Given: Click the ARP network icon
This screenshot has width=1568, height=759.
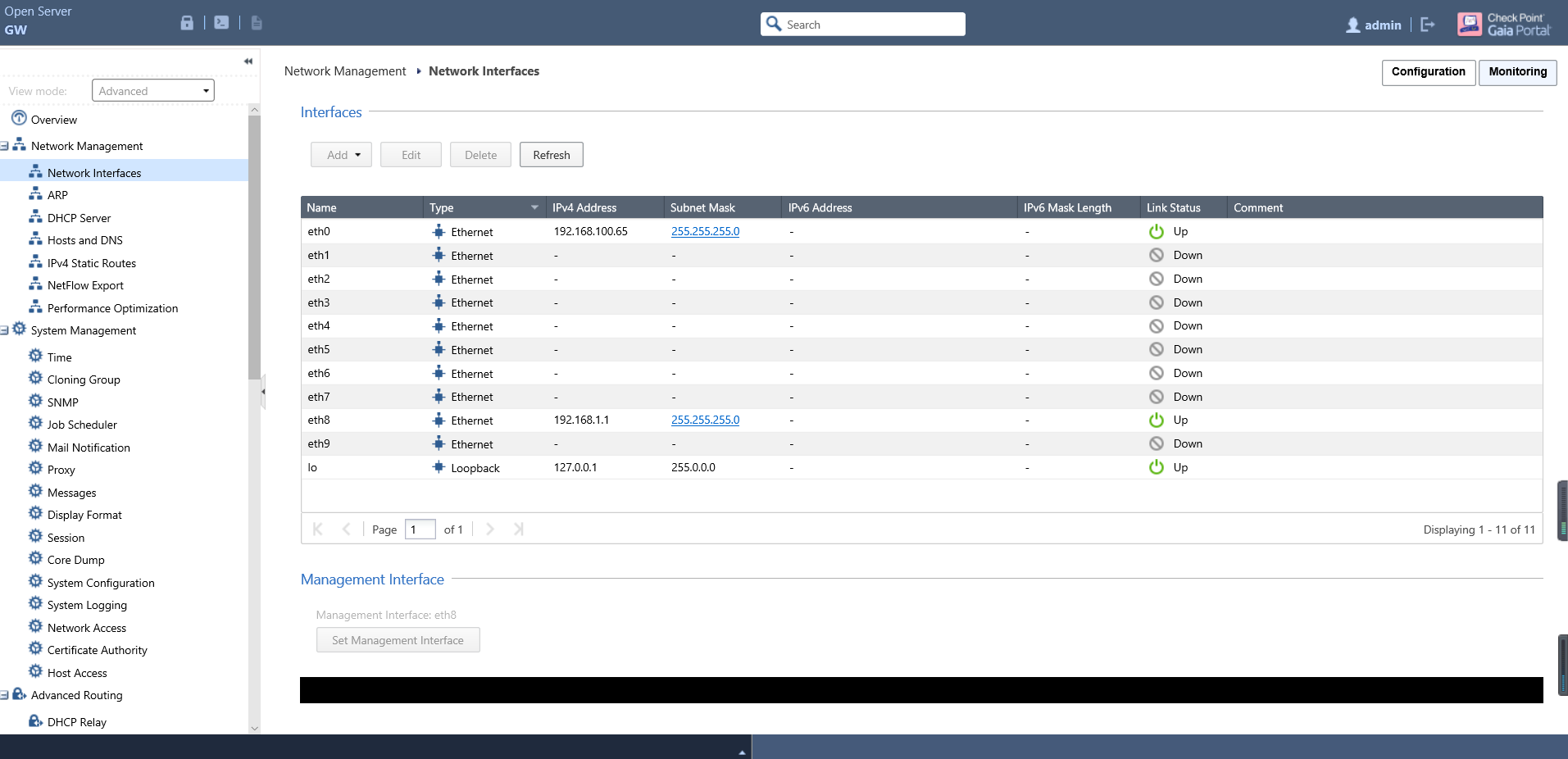Looking at the screenshot, I should pyautogui.click(x=35, y=194).
